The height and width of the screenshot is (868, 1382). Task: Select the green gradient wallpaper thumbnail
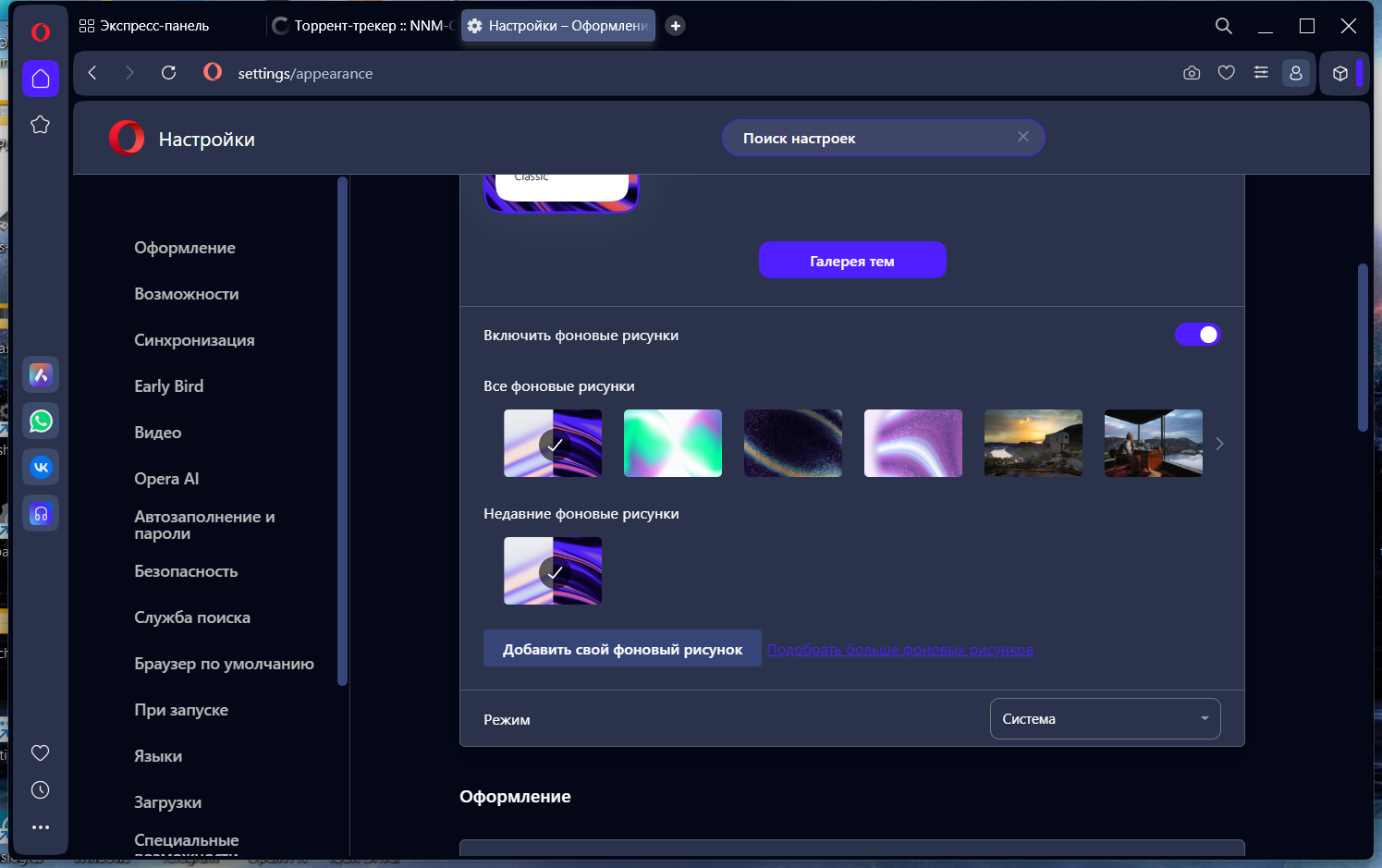673,444
